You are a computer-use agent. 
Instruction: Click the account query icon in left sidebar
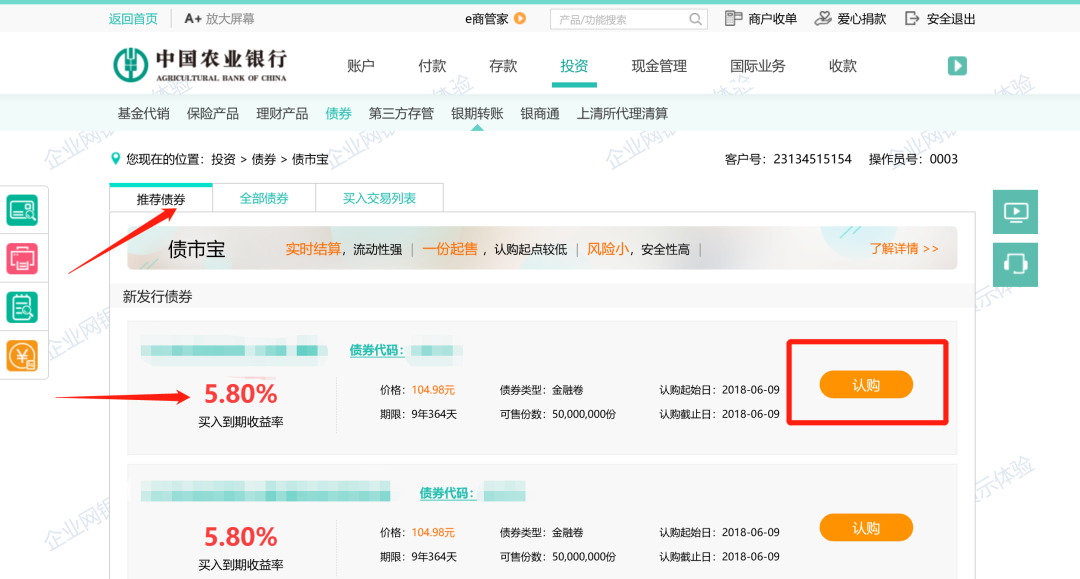click(x=22, y=211)
